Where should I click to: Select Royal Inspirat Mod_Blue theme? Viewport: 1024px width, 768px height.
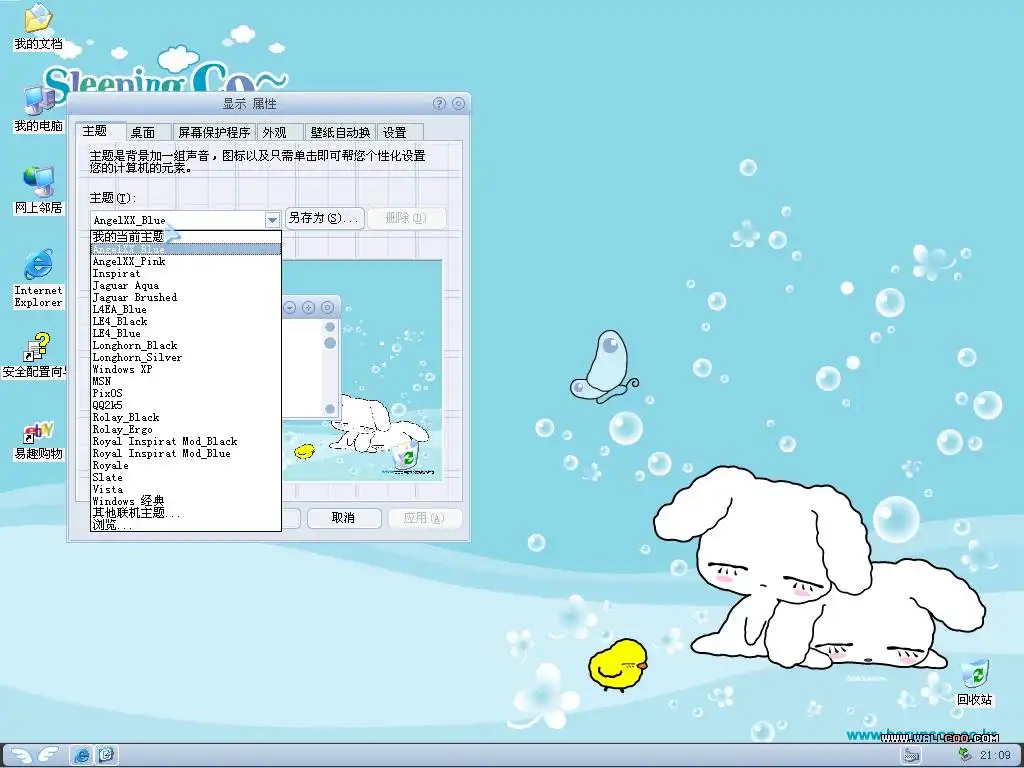point(185,453)
